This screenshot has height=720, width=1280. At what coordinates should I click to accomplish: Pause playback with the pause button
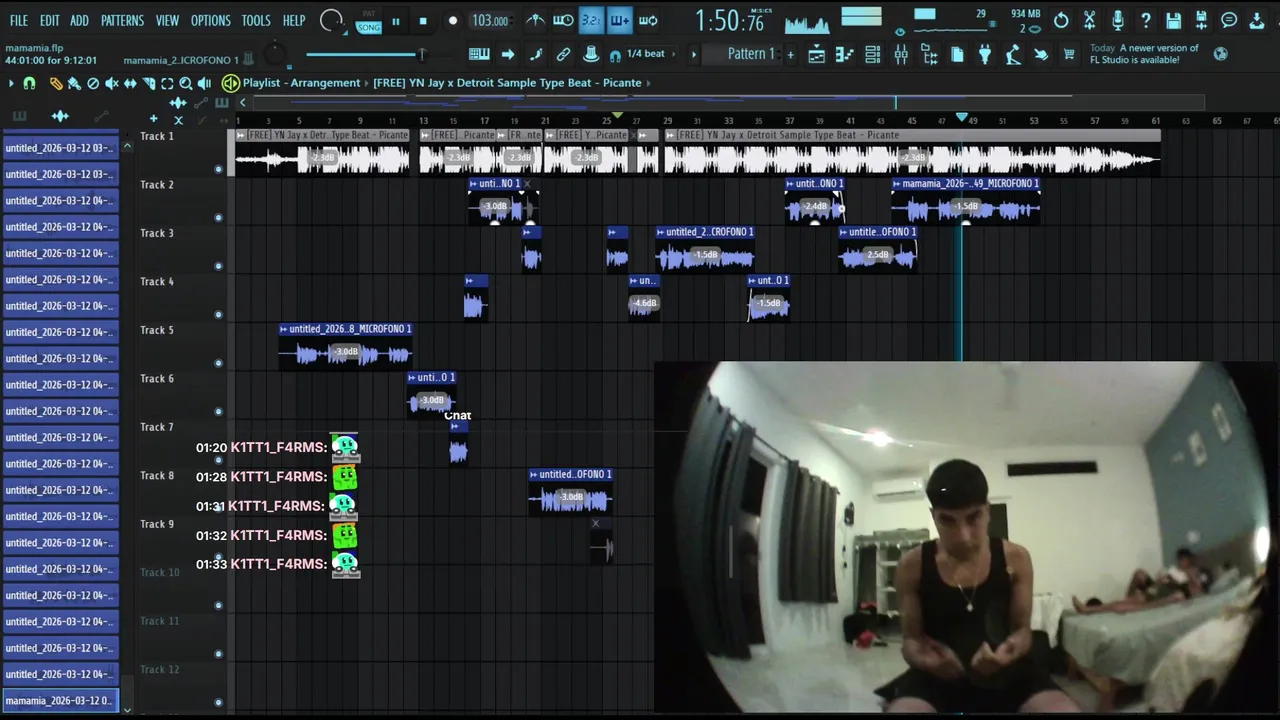(396, 21)
